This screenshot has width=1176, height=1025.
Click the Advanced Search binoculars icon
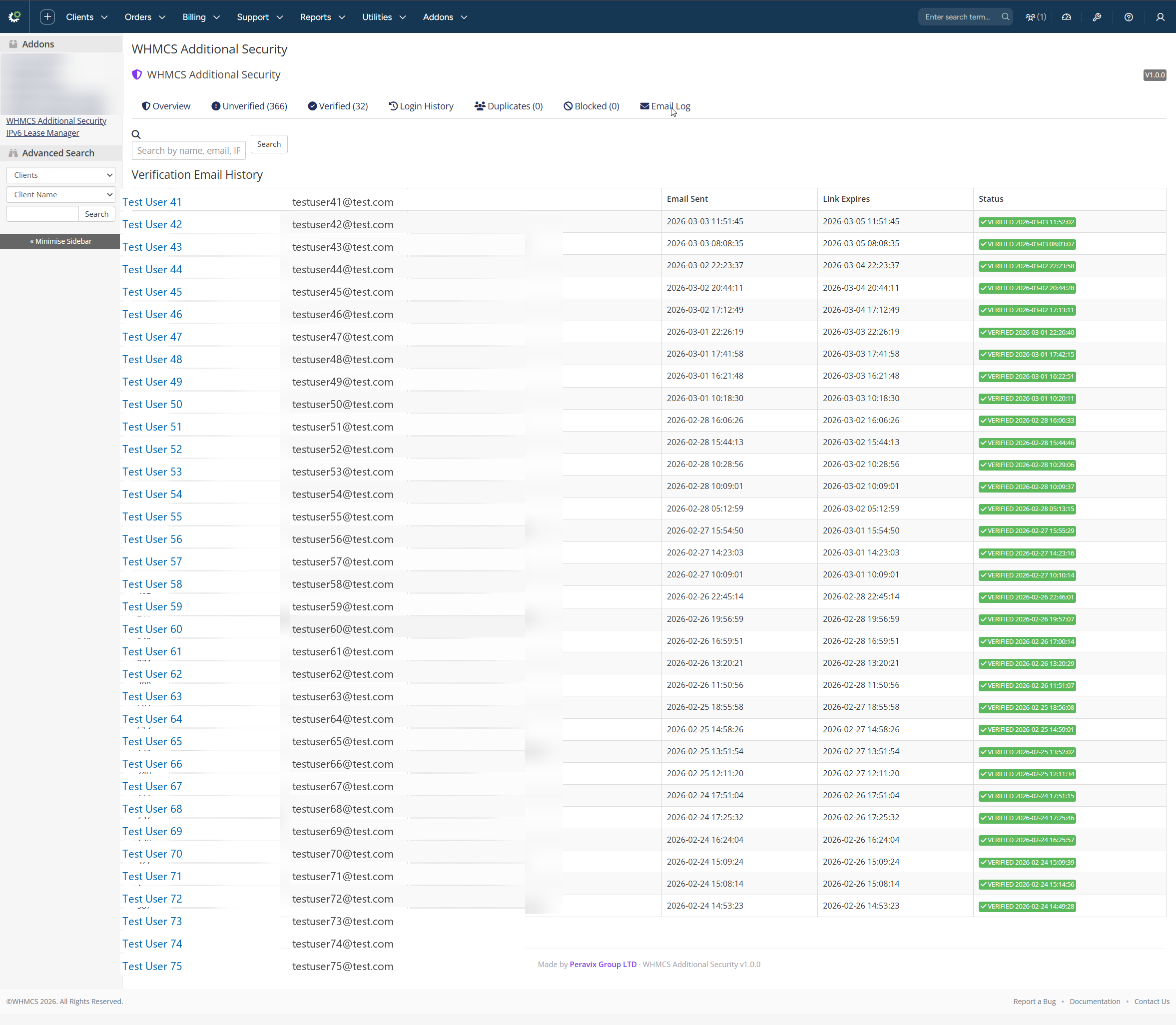coord(12,153)
